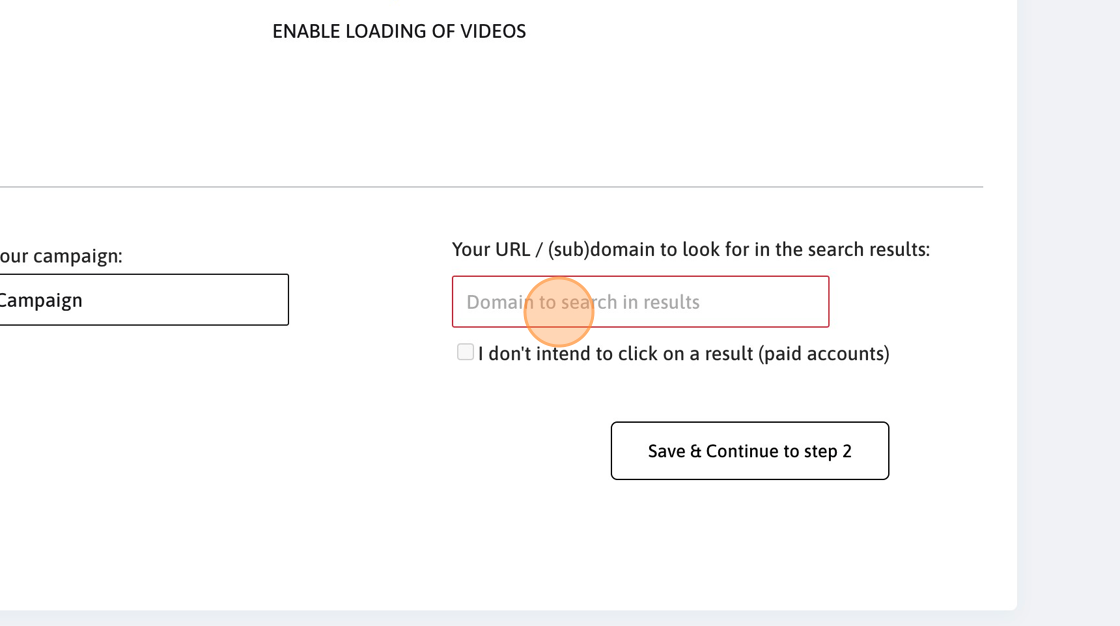Click the "Continue to step 2" button text
This screenshot has height=626, width=1120.
(x=779, y=451)
